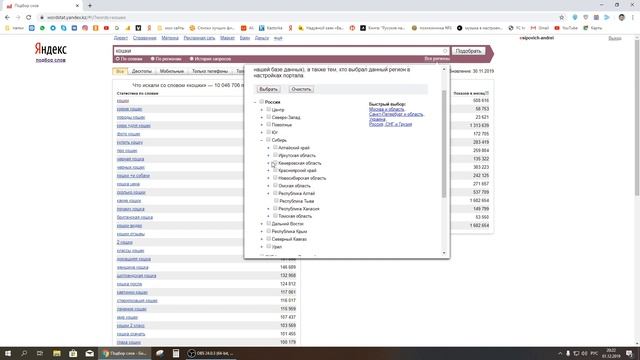
Task: Click the Очистить button
Action: (x=301, y=89)
